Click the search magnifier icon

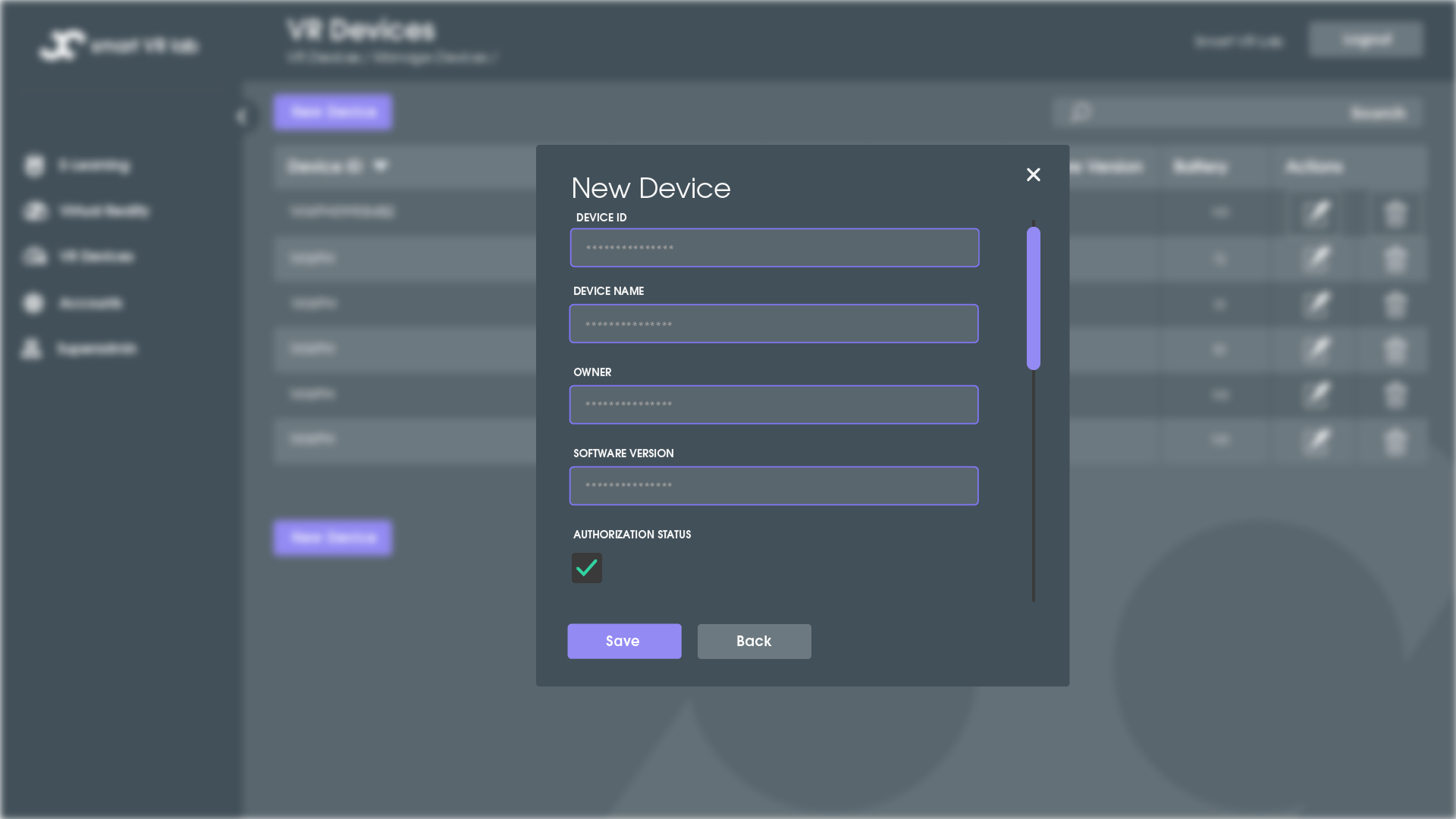(1081, 112)
